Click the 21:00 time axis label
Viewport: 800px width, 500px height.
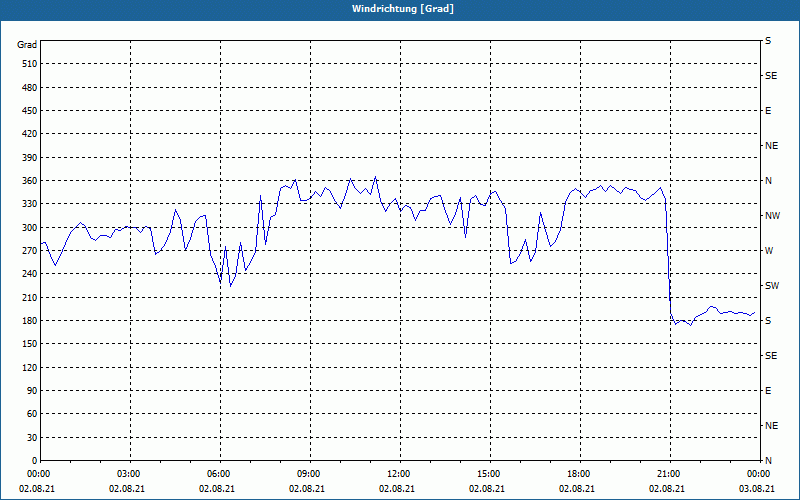click(x=667, y=474)
